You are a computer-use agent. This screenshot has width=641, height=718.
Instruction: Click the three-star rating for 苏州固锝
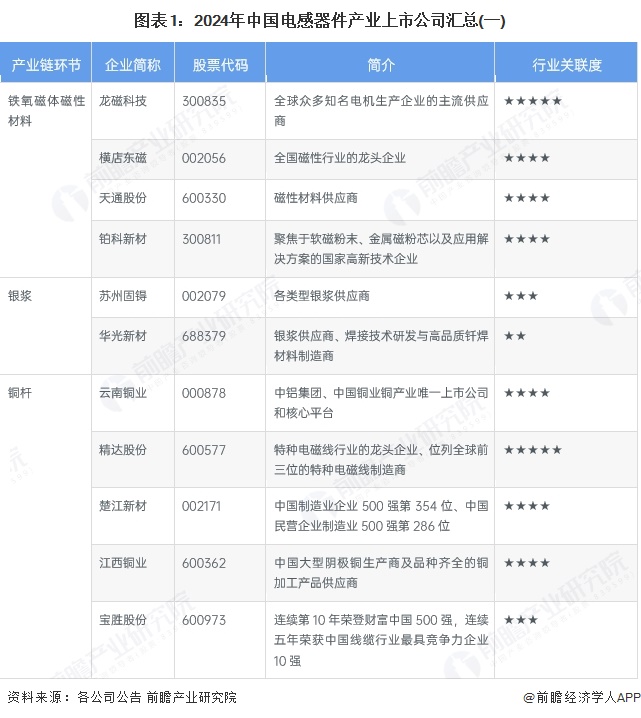(x=521, y=296)
